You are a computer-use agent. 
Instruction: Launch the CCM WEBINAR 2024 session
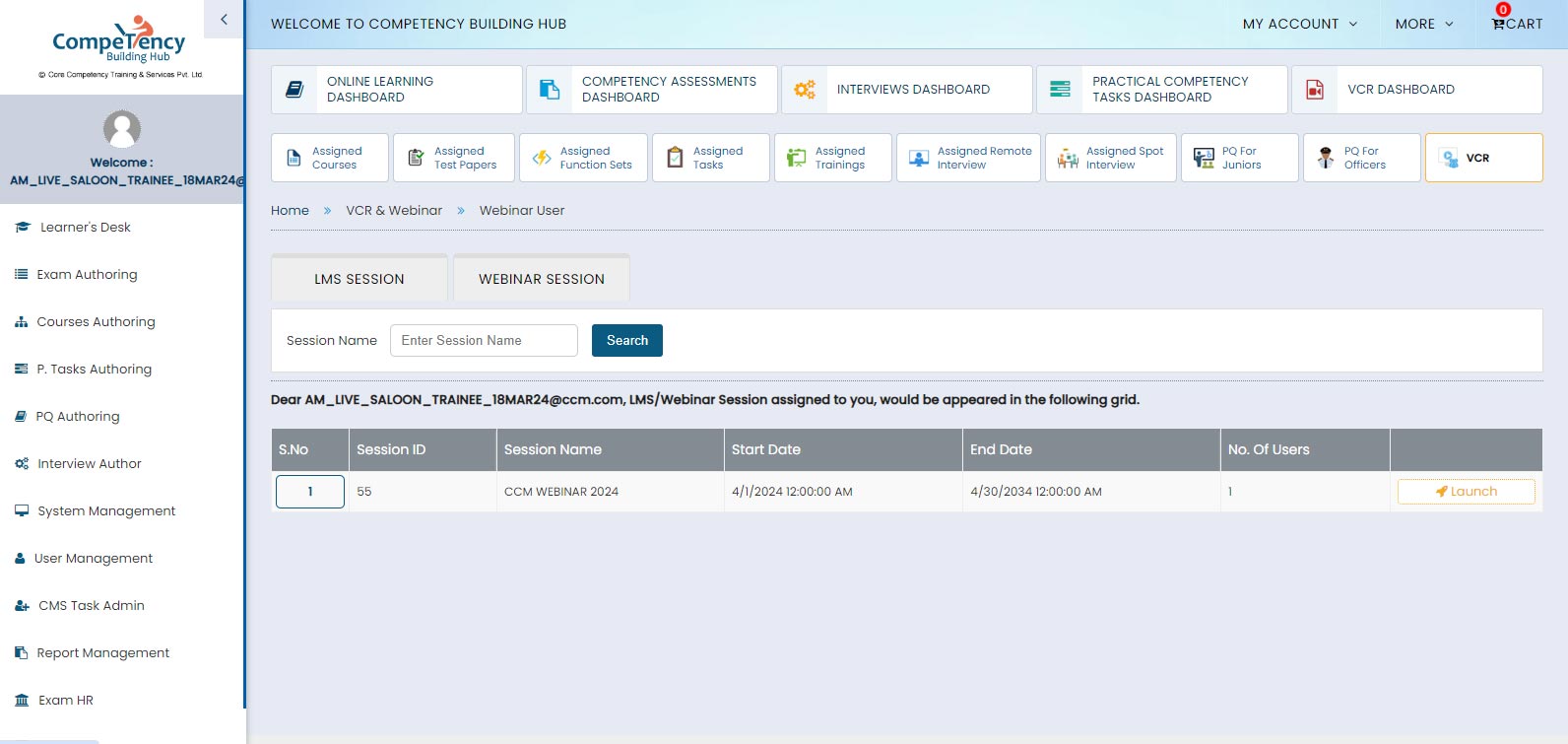coord(1466,492)
